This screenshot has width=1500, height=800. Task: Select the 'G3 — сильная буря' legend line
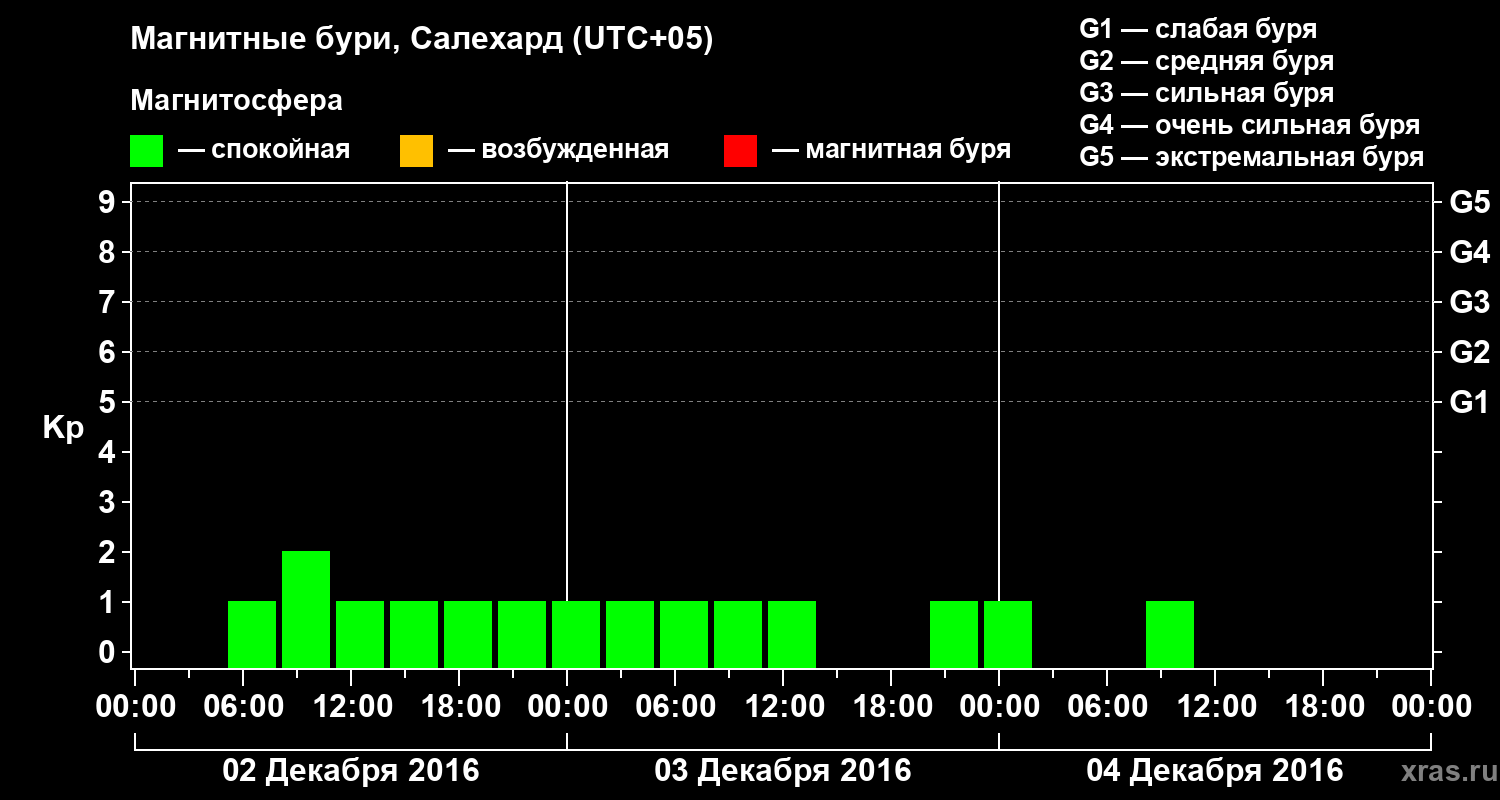point(1206,93)
